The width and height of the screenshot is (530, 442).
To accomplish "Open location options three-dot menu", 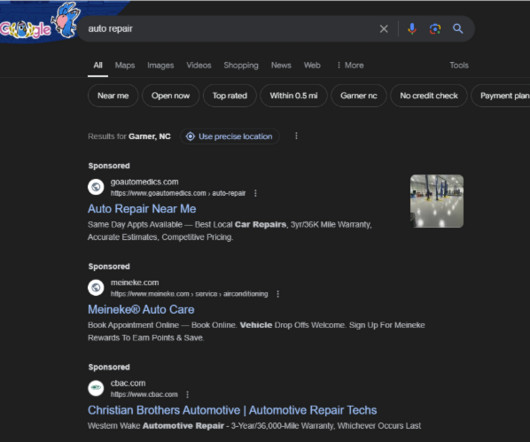I will tap(296, 136).
